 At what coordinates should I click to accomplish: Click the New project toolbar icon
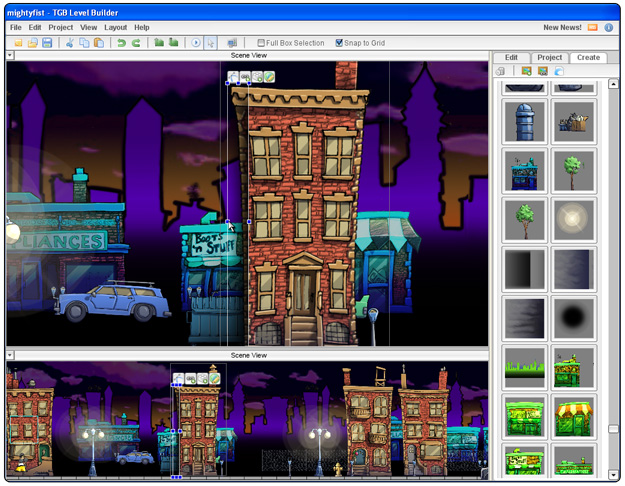(x=18, y=43)
